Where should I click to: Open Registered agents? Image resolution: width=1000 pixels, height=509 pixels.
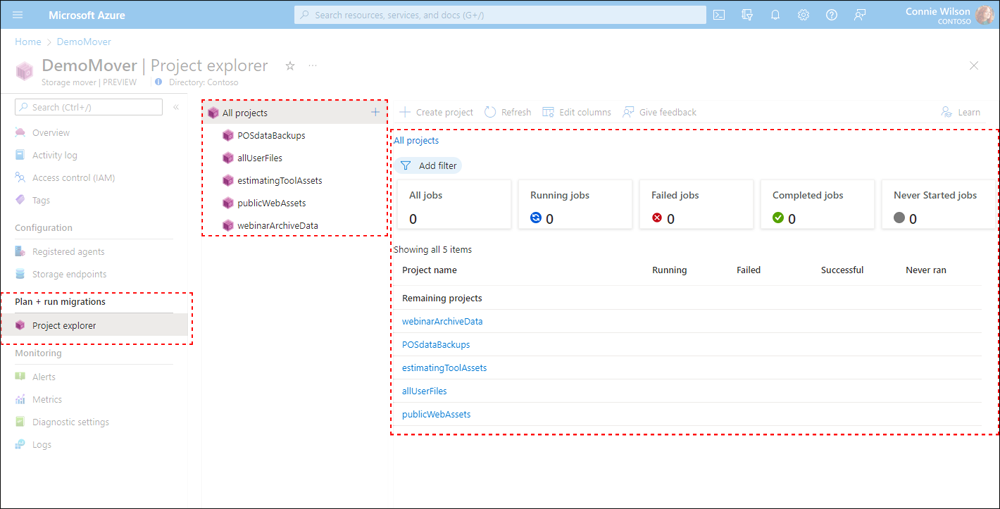(x=68, y=252)
